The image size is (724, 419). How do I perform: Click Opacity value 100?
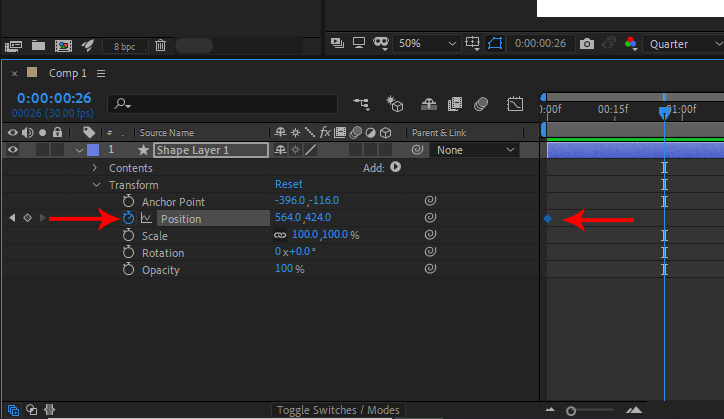tap(284, 268)
